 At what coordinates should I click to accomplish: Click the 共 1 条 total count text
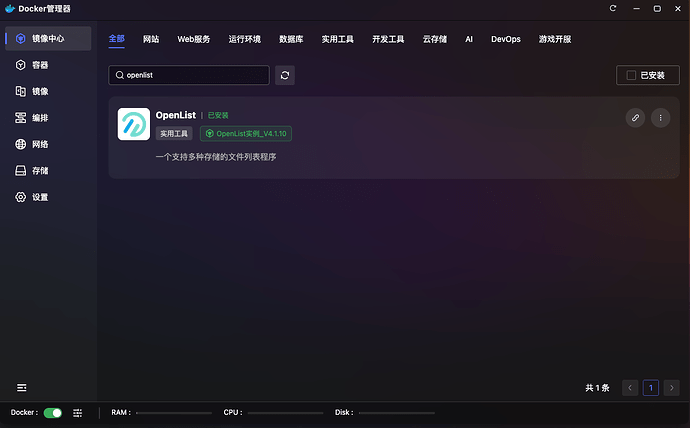(x=597, y=388)
